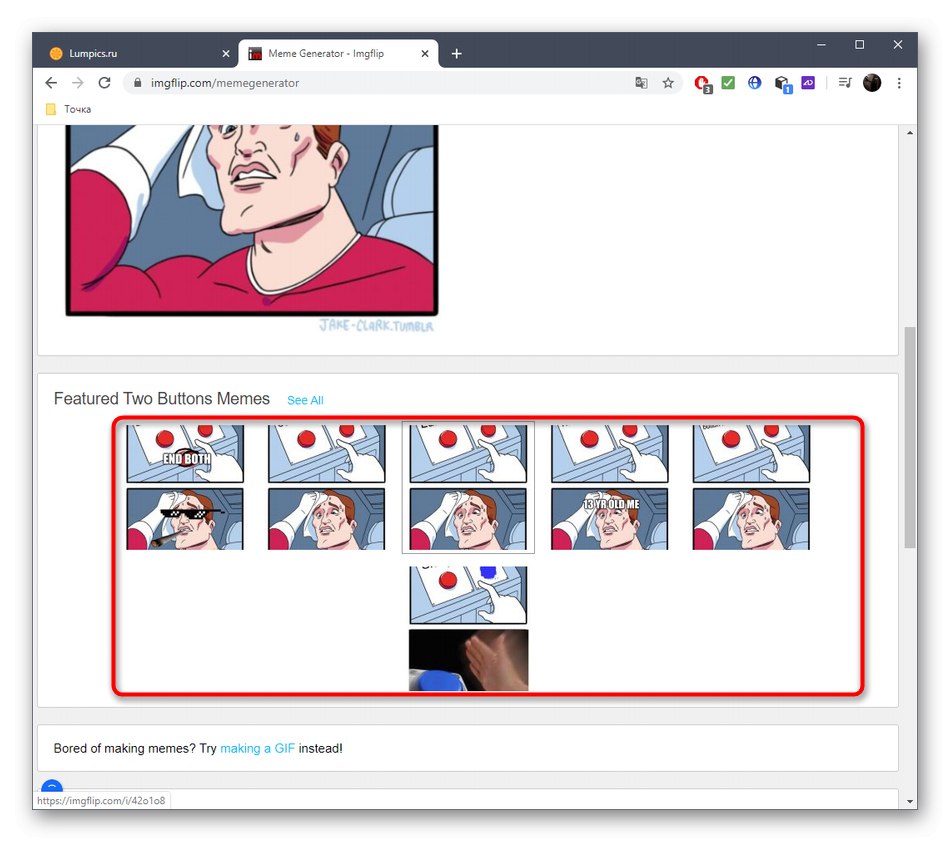Click the address bar URL

pyautogui.click(x=225, y=83)
